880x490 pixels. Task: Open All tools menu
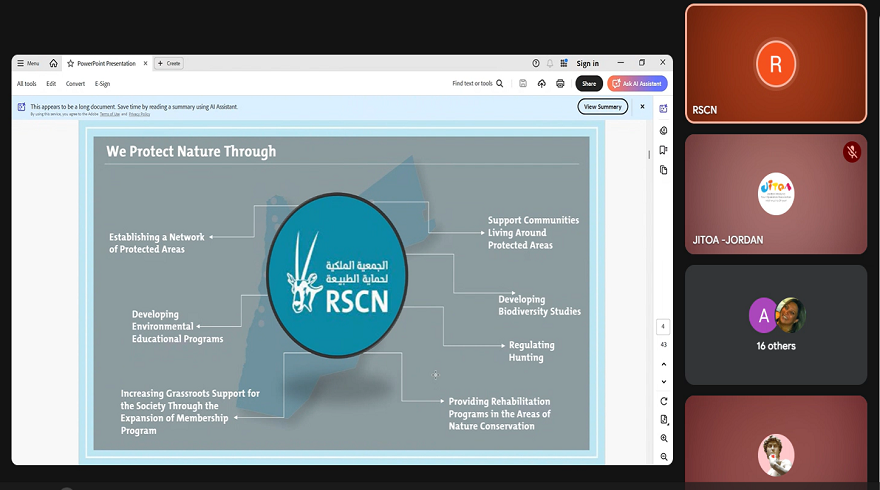click(x=26, y=84)
